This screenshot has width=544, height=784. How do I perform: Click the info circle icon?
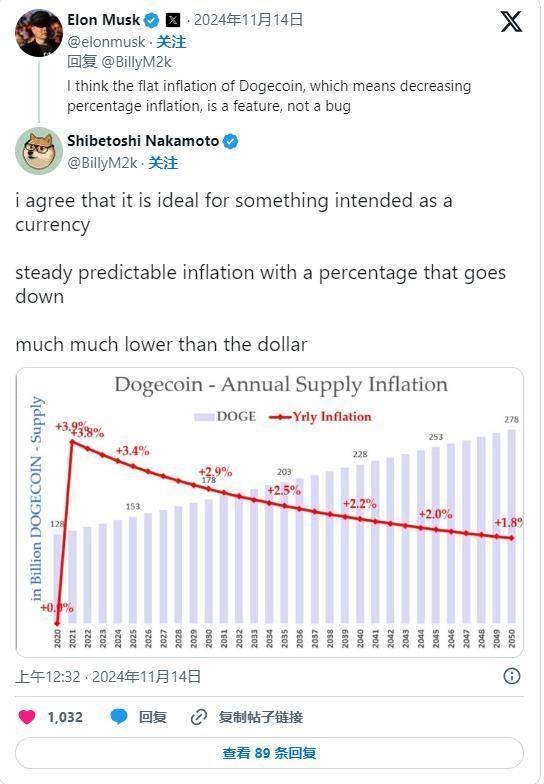click(x=512, y=676)
